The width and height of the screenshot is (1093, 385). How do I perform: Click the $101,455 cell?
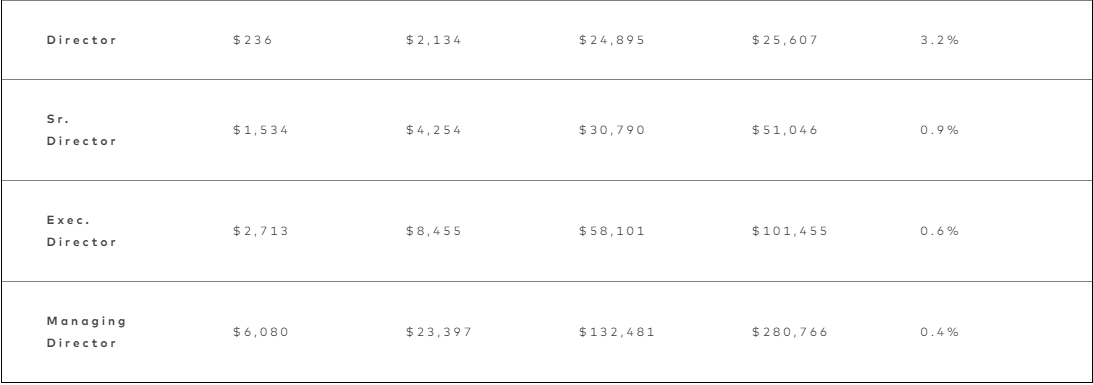pos(790,231)
